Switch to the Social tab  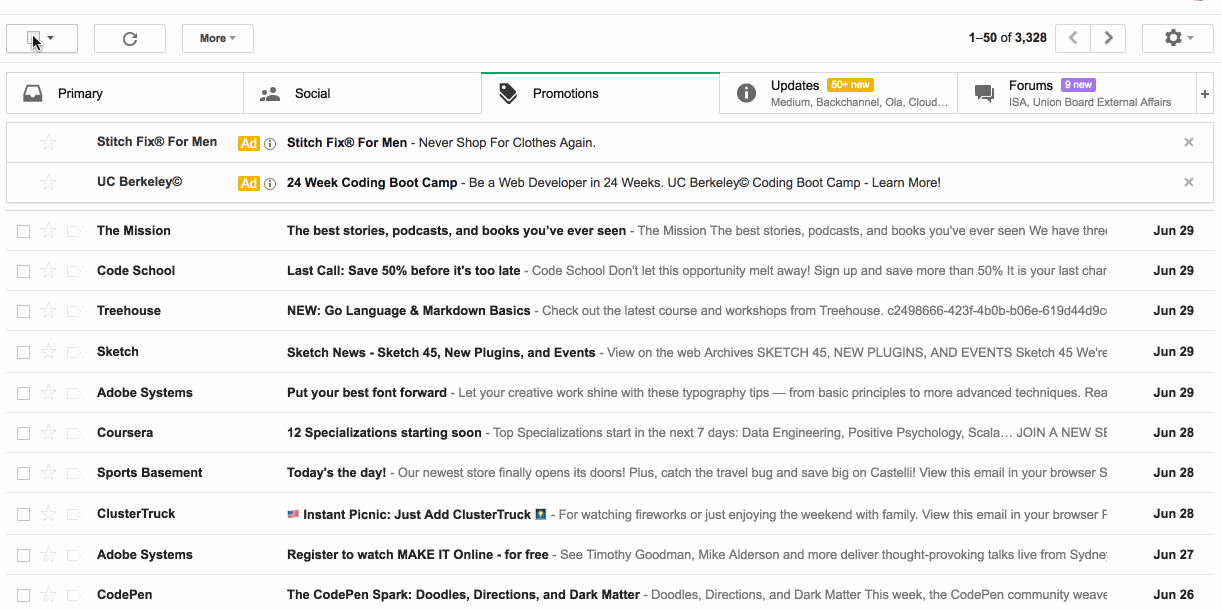pos(362,93)
